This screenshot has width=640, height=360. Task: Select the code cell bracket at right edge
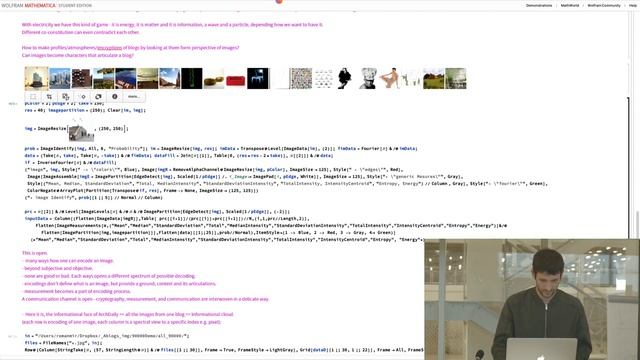click(629, 168)
